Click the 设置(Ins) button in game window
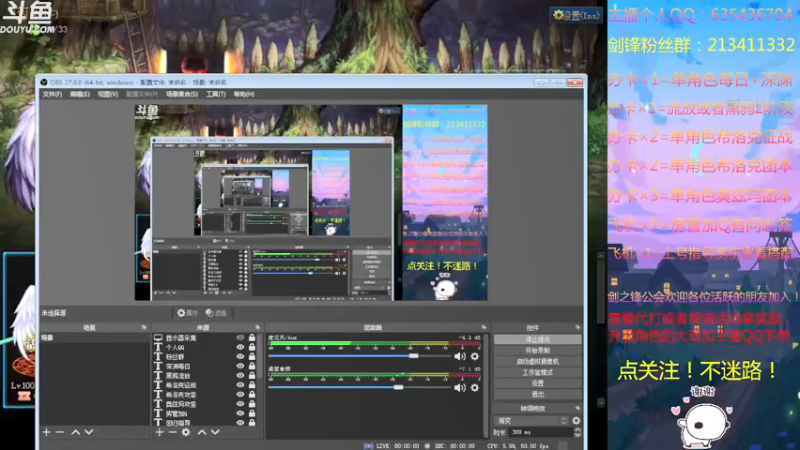The width and height of the screenshot is (800, 450). tap(577, 15)
